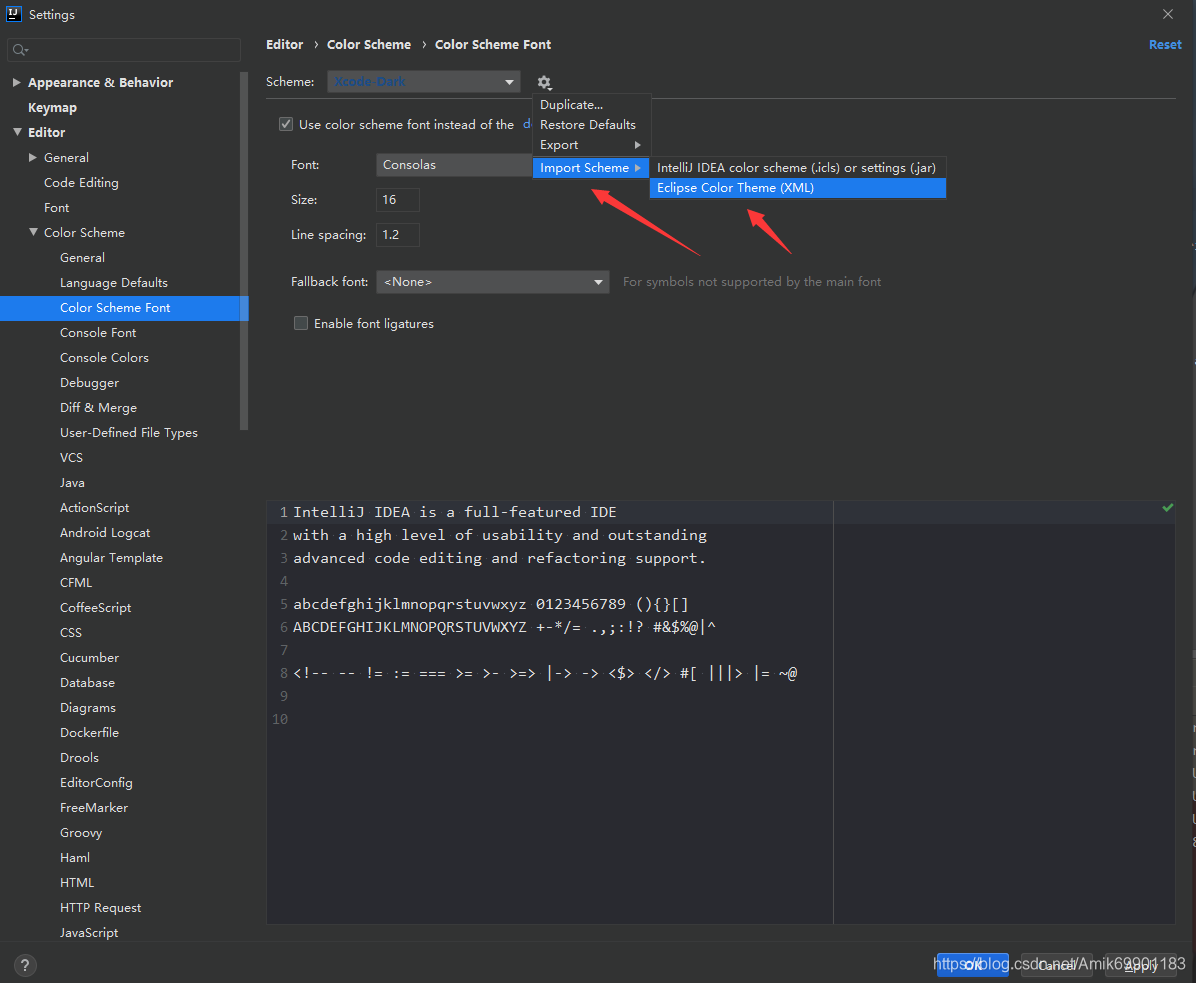Click the OK button
Viewport: 1196px width, 983px height.
coord(973,965)
